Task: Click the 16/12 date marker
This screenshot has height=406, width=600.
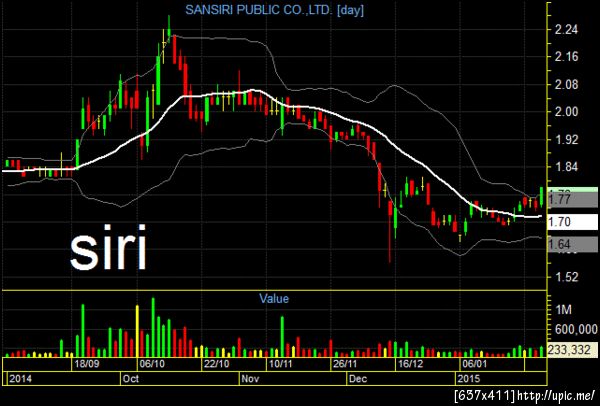Action: [410, 364]
